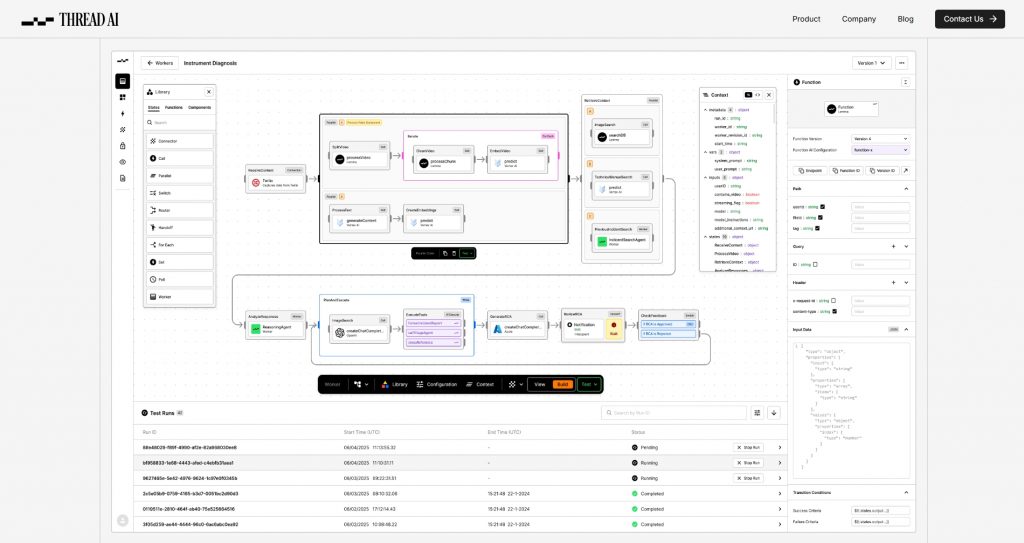Screen dimensions: 1024x543
Task: Toggle the userId string checkbox
Action: click(822, 206)
